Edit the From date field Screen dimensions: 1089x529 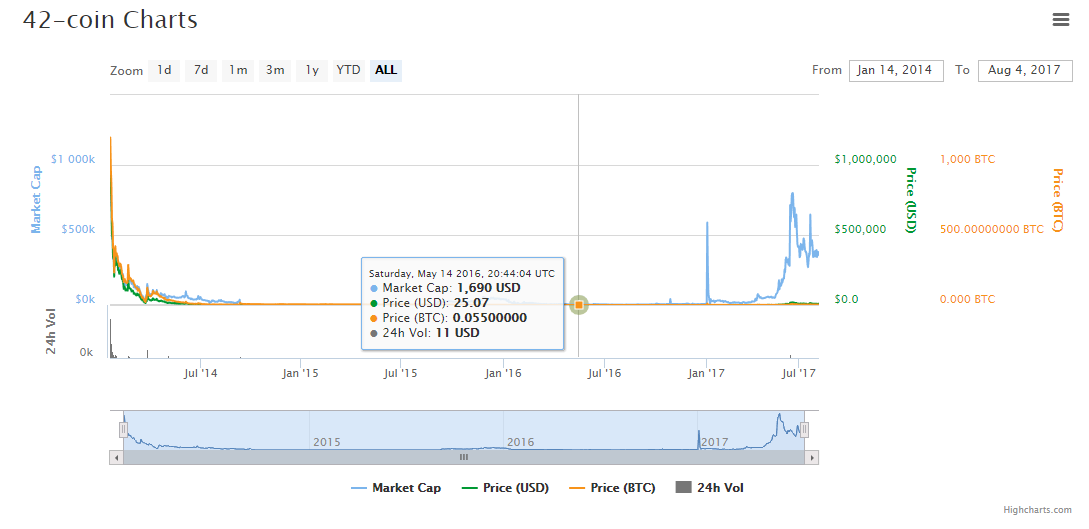[x=896, y=71]
